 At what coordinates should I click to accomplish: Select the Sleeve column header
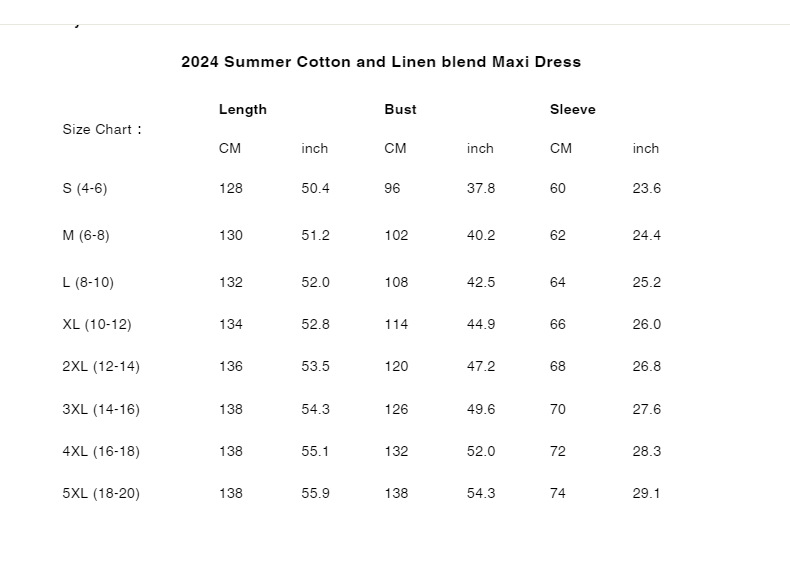tap(572, 109)
